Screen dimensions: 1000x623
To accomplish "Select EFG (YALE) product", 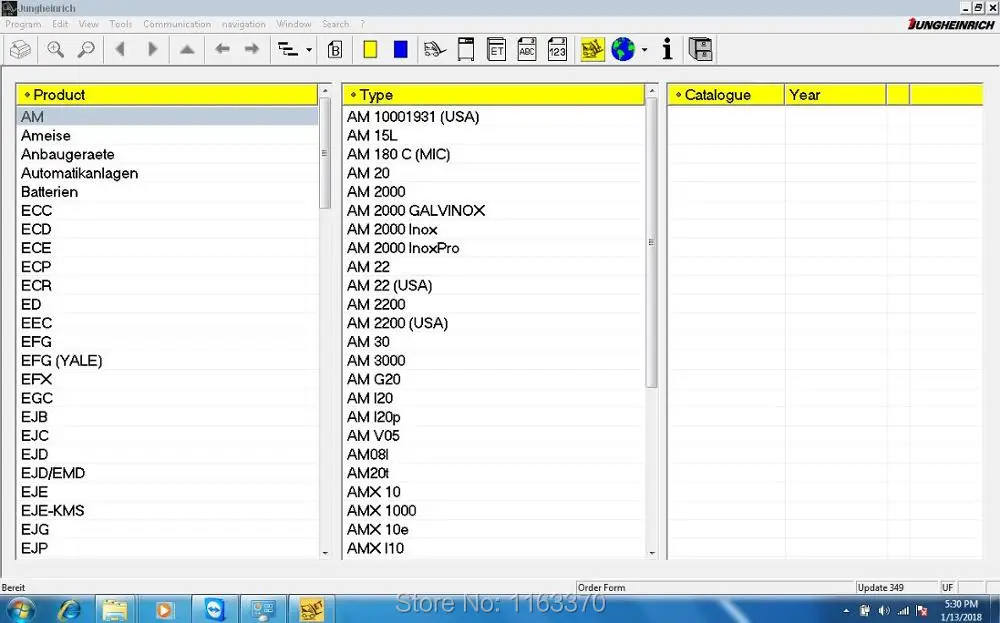I will (167, 360).
